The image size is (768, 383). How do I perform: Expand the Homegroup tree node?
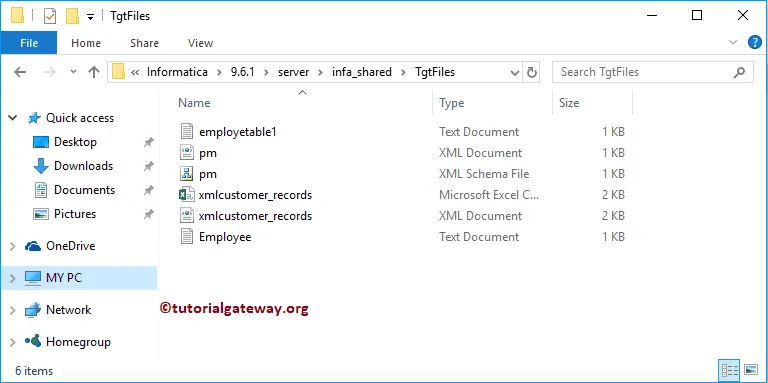tap(13, 342)
